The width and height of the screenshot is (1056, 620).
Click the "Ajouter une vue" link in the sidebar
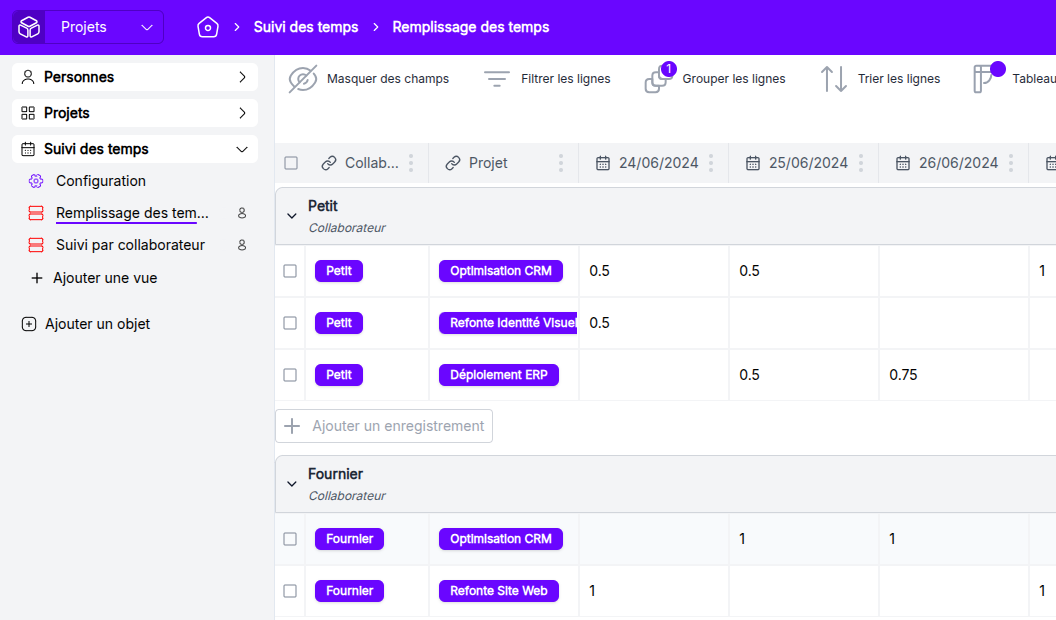pos(106,278)
